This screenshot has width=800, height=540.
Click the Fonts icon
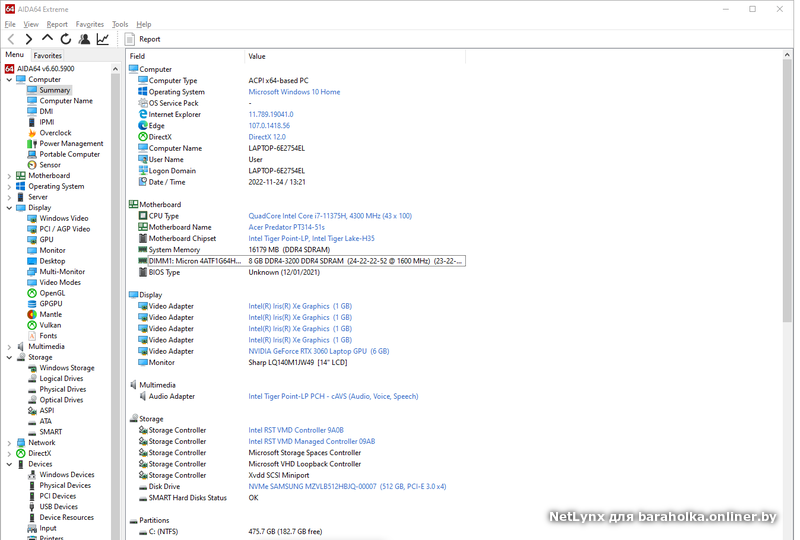tap(32, 336)
